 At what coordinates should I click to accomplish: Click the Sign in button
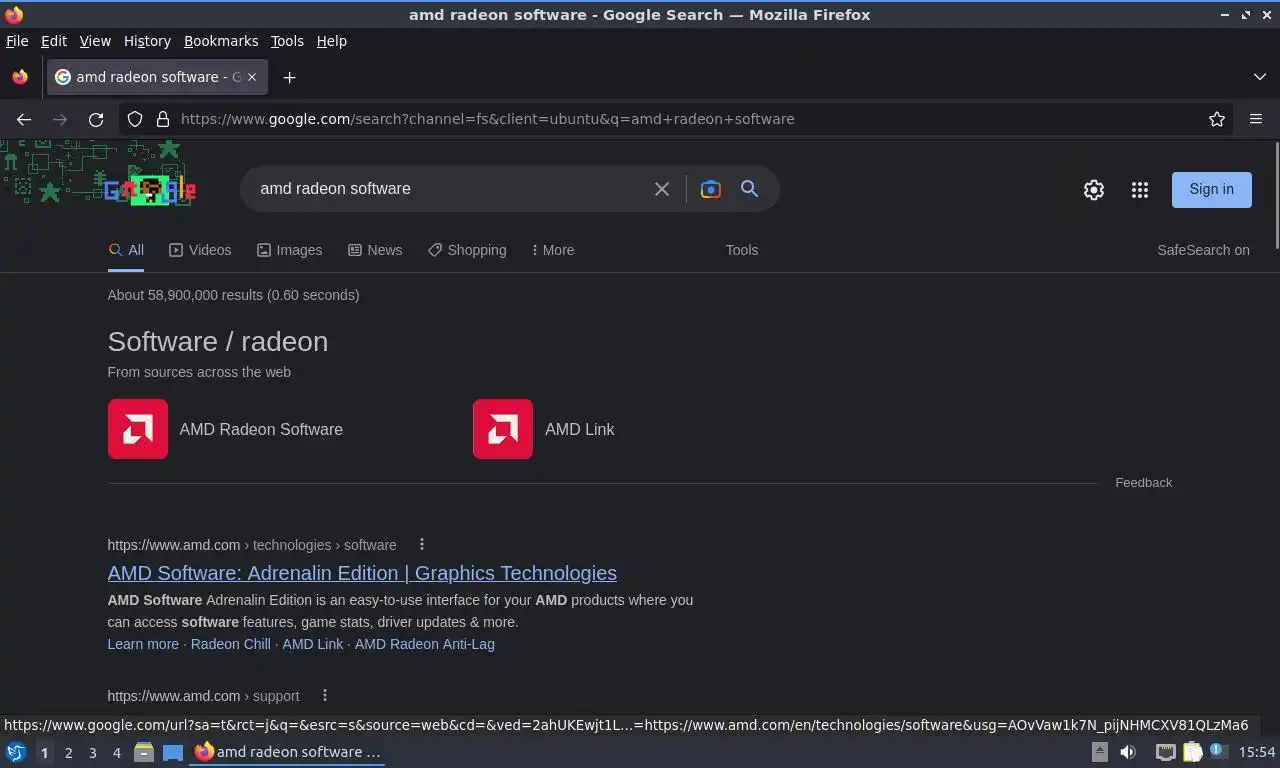[1212, 189]
